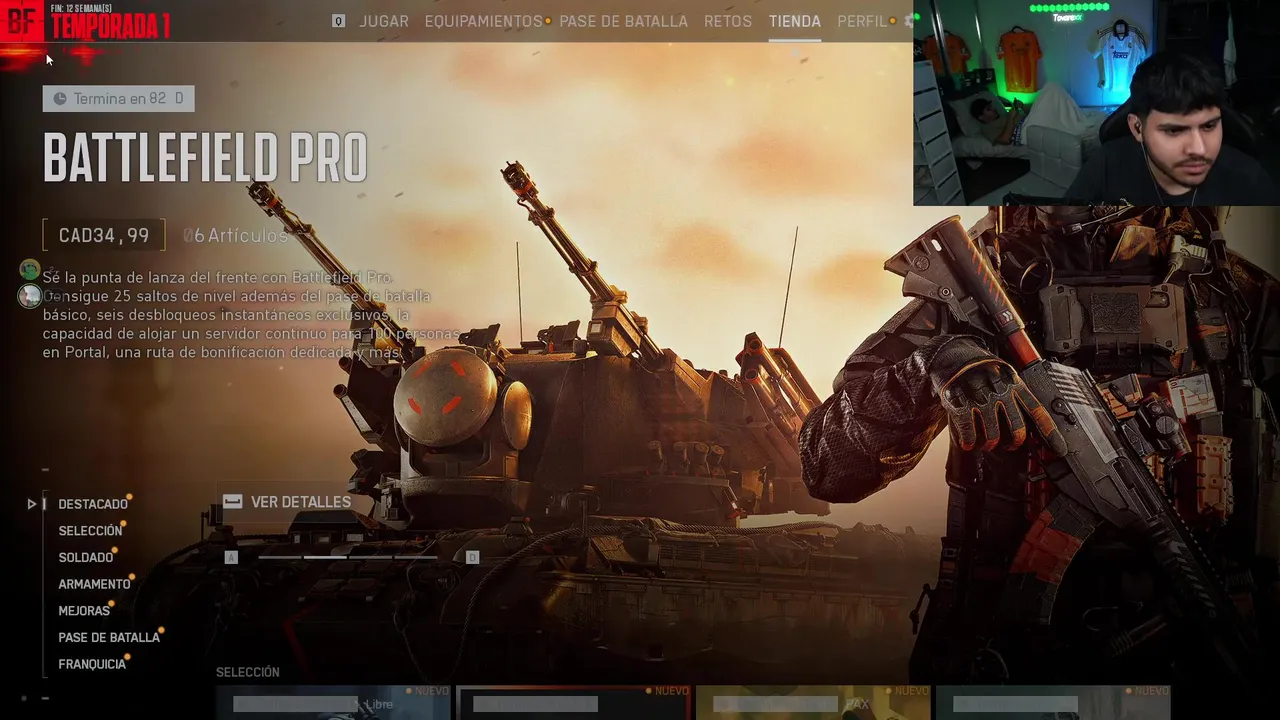Open the SOLDADO store category

86,557
